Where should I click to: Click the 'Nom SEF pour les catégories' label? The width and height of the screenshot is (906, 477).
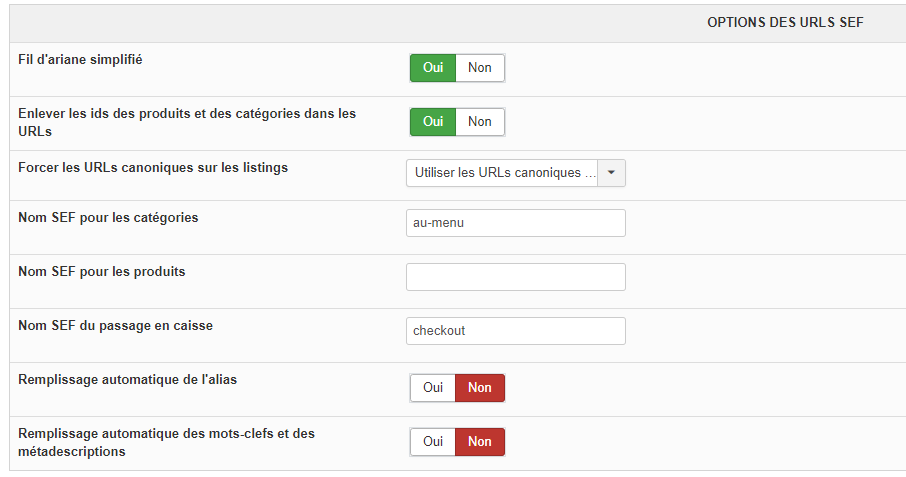tap(108, 218)
